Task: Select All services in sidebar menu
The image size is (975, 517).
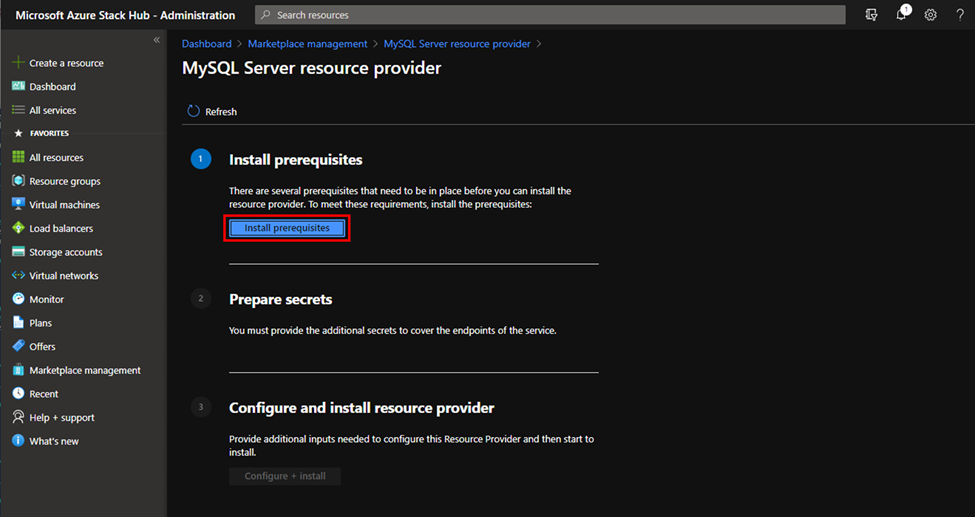Action: (x=53, y=110)
